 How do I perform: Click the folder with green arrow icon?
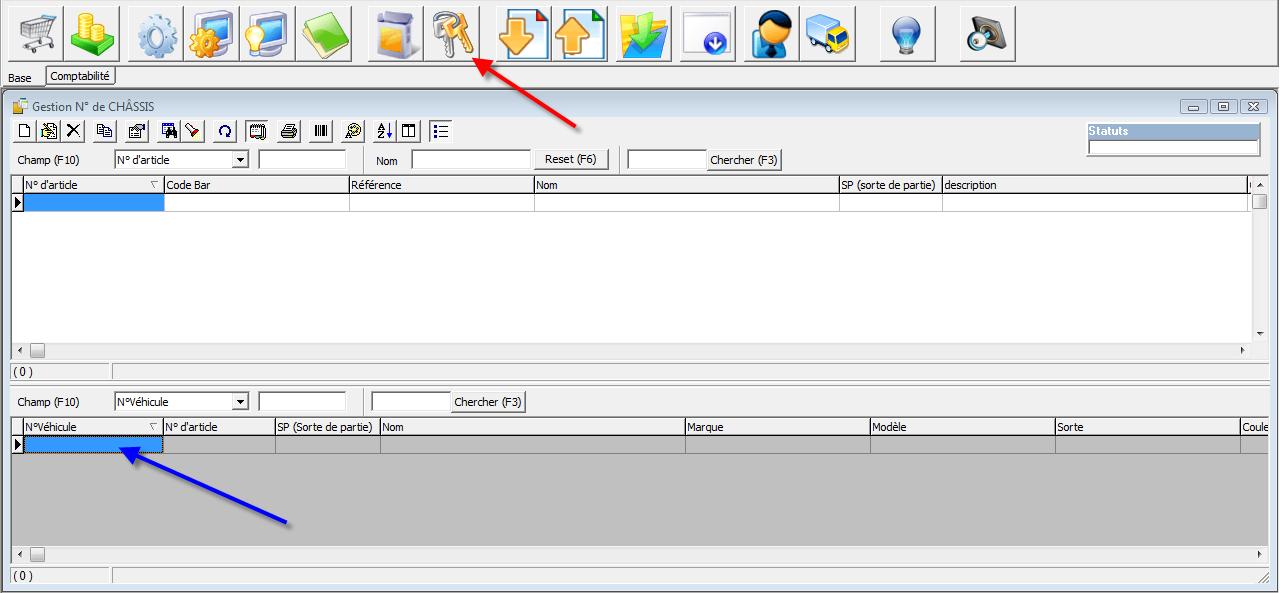coord(643,34)
